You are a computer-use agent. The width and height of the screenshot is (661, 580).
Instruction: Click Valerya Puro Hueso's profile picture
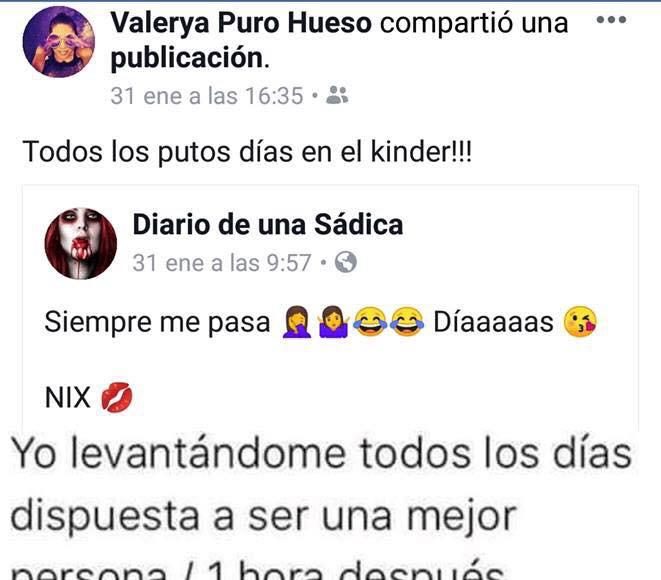point(59,42)
